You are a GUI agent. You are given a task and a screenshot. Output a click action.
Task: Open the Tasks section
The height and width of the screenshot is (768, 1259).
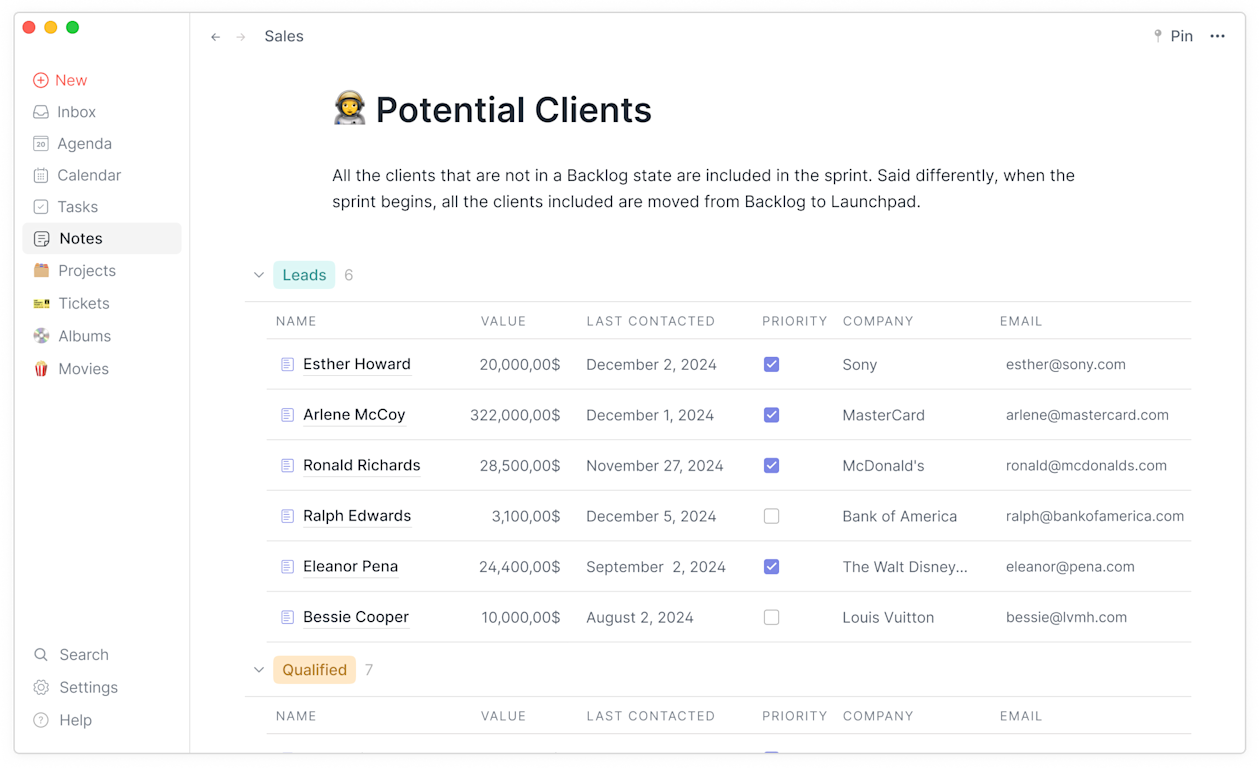click(x=75, y=206)
